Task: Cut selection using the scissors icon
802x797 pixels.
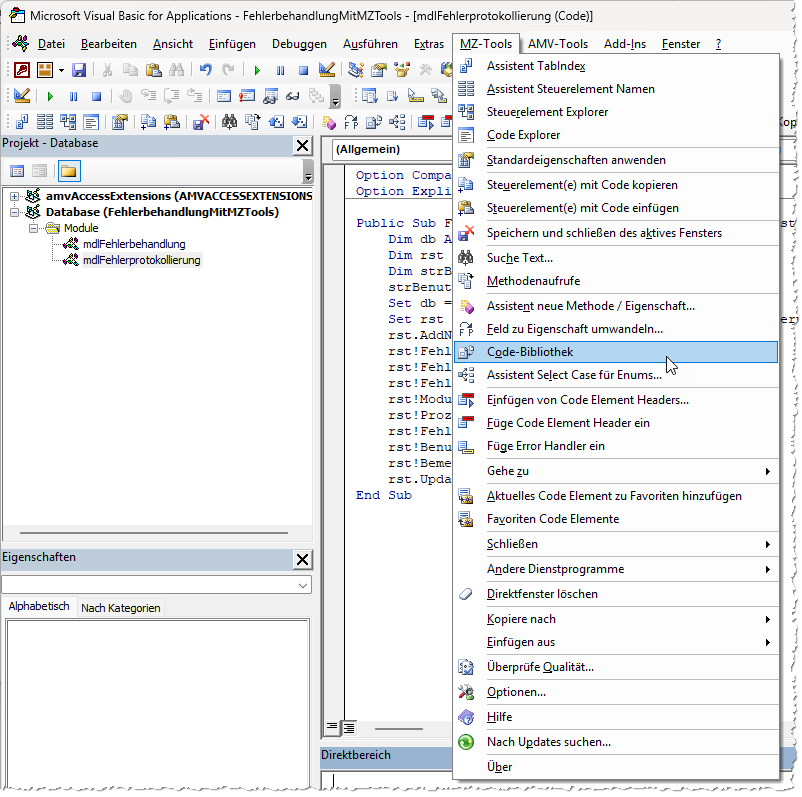Action: click(108, 70)
